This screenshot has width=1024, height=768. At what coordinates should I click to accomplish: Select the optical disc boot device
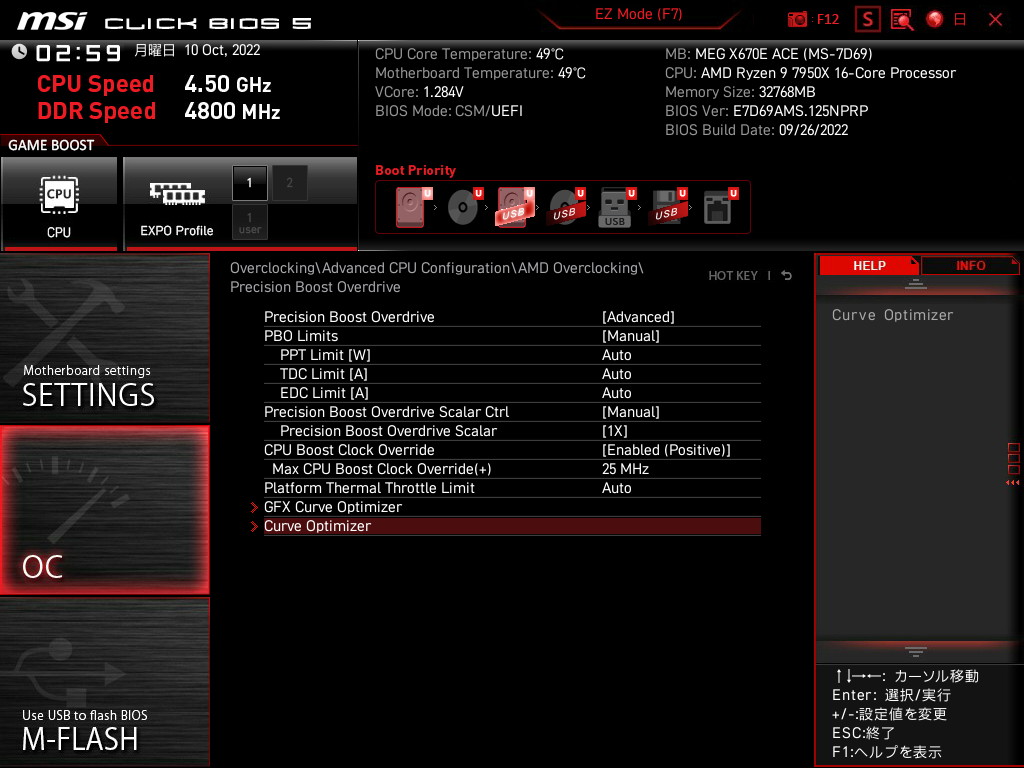pyautogui.click(x=464, y=207)
